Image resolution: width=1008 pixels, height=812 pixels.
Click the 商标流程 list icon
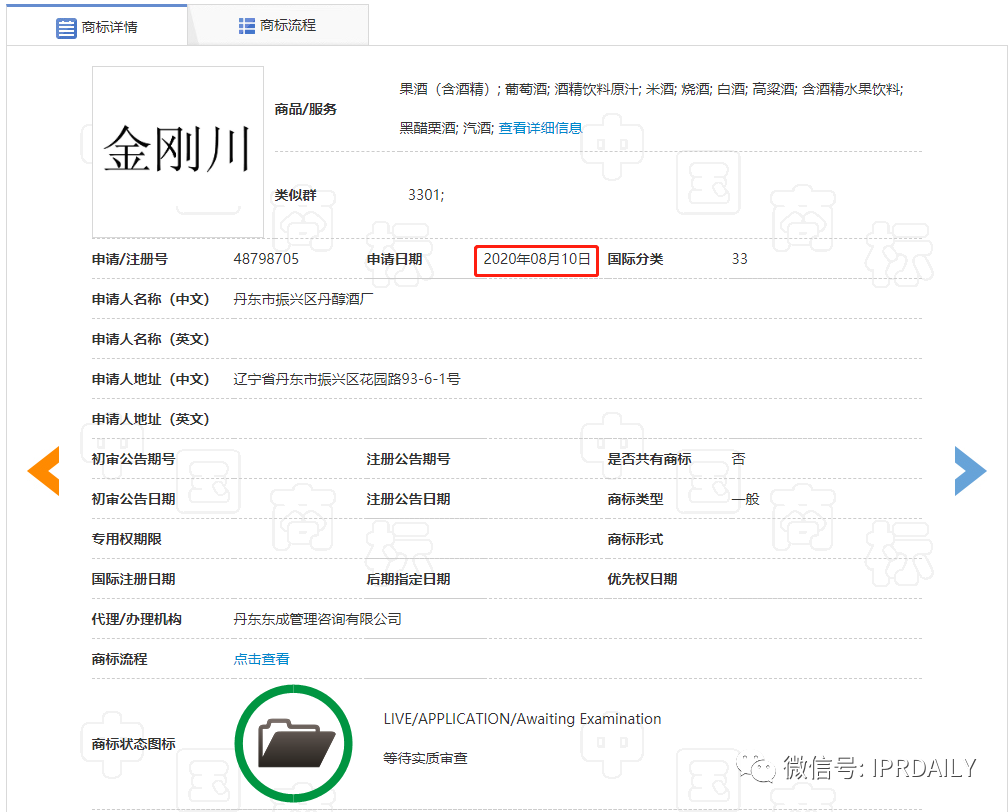pos(247,26)
